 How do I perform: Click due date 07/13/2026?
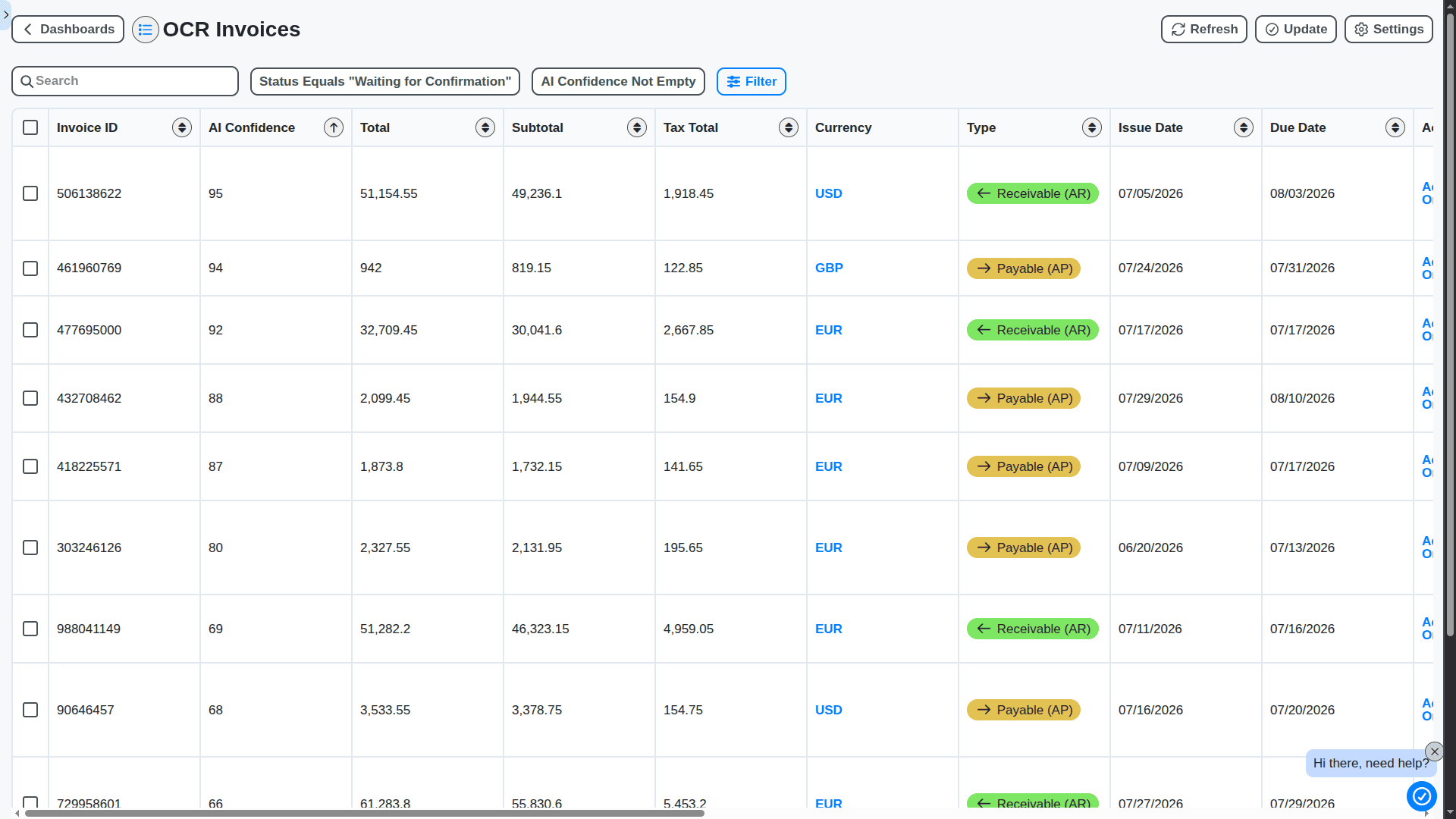[x=1302, y=548]
